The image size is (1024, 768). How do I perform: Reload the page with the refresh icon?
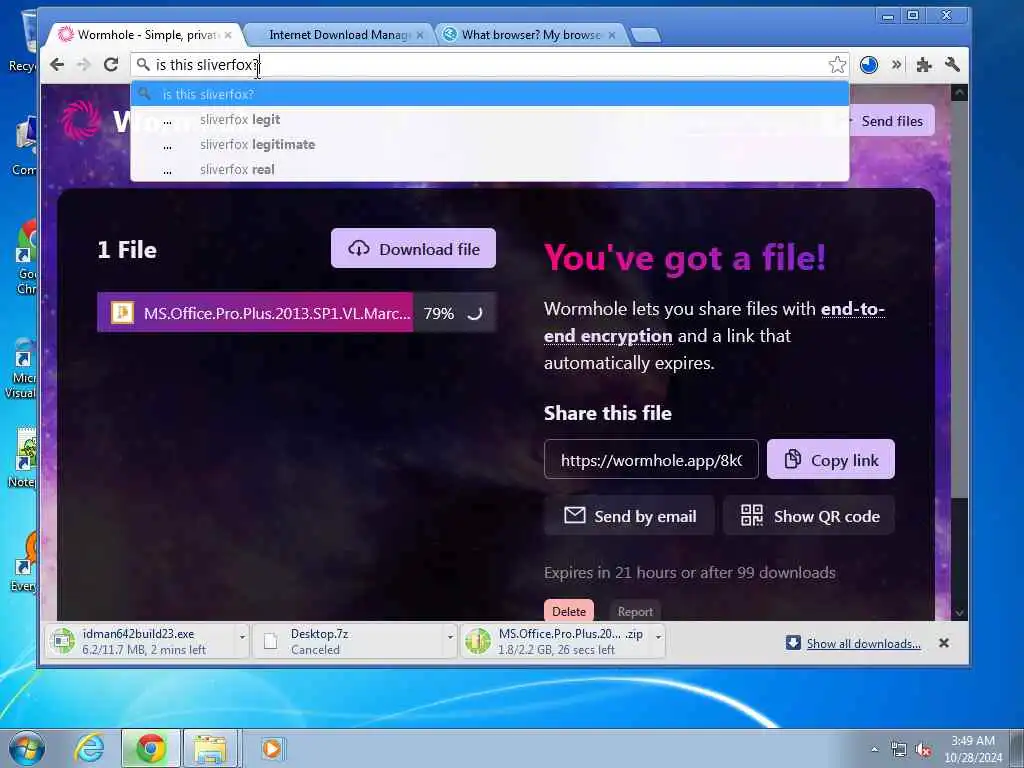(x=111, y=65)
